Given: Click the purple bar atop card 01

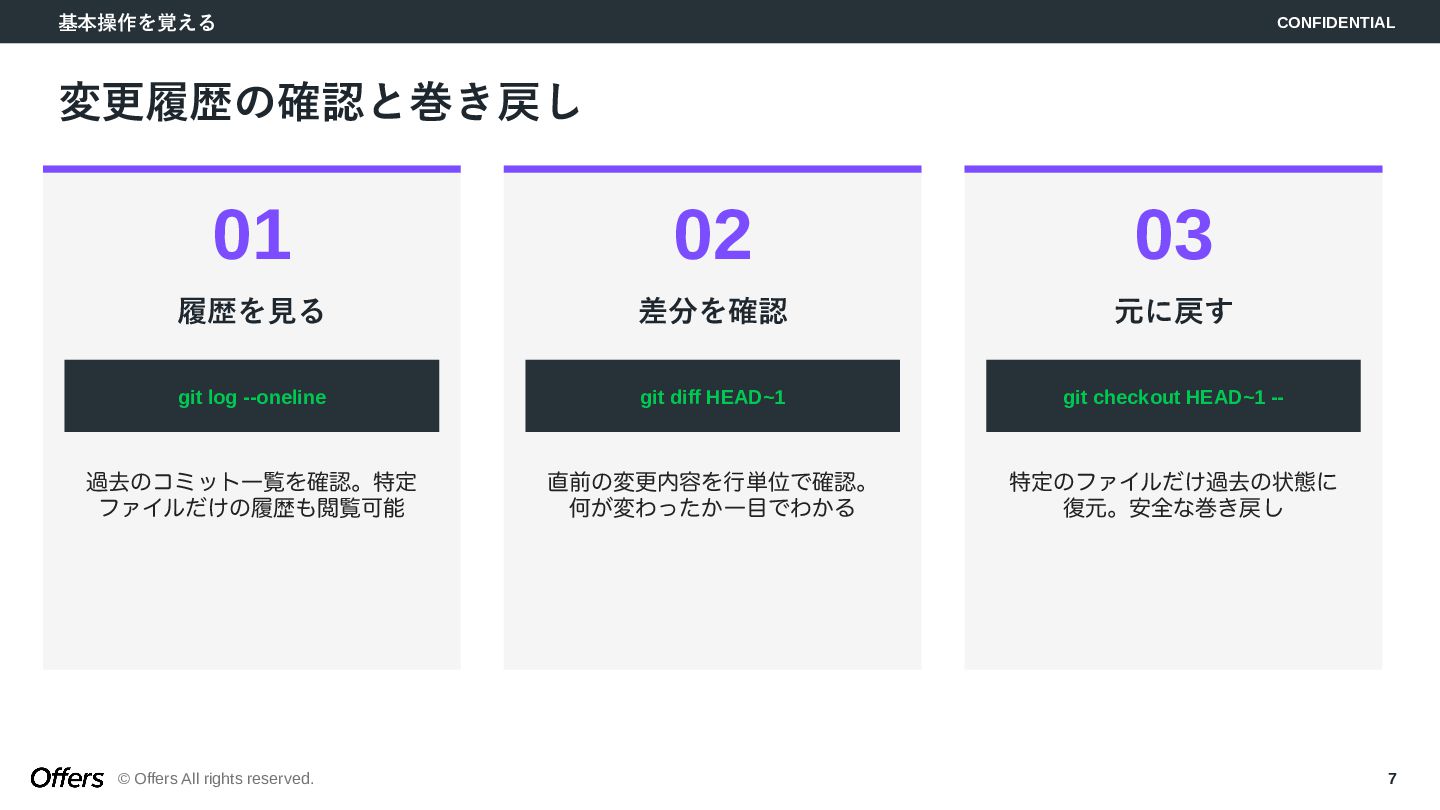Looking at the screenshot, I should tap(252, 169).
